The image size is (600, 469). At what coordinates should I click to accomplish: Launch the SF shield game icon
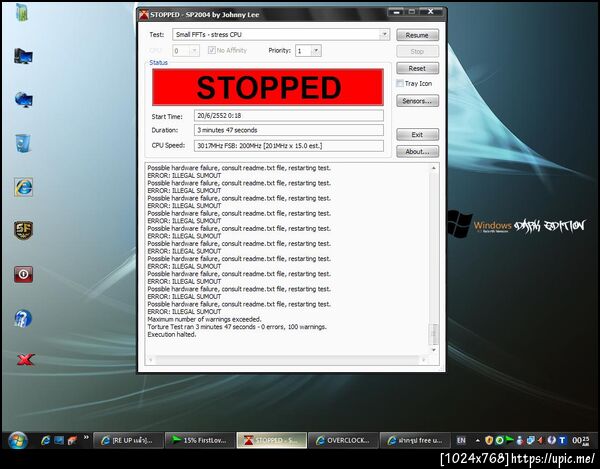point(24,230)
